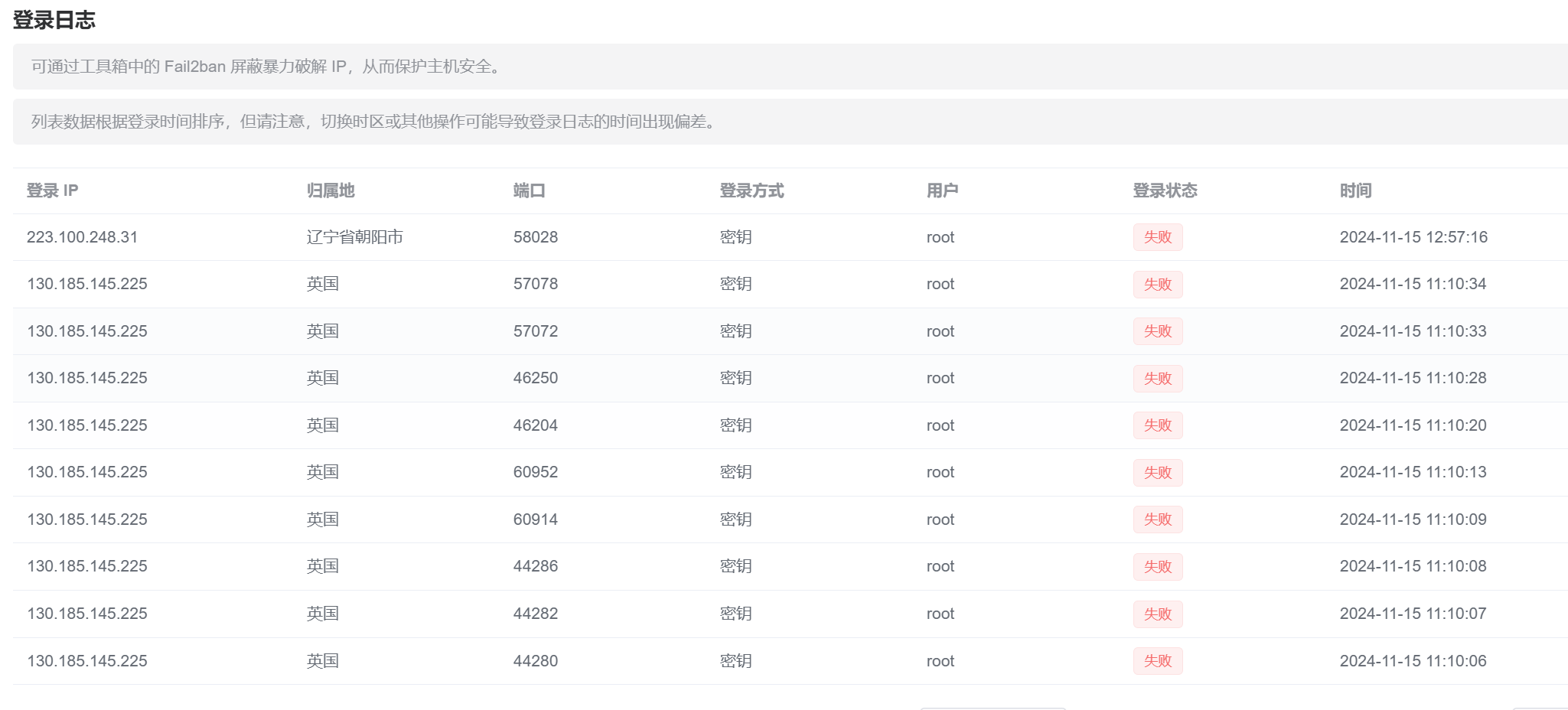Click the 用户 column header
Screen dimensions: 1568x710
pyautogui.click(x=942, y=191)
